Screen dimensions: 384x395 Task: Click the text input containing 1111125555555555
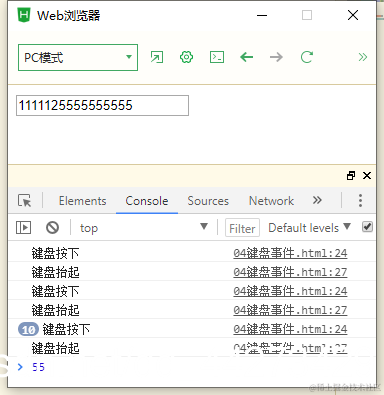click(x=102, y=105)
